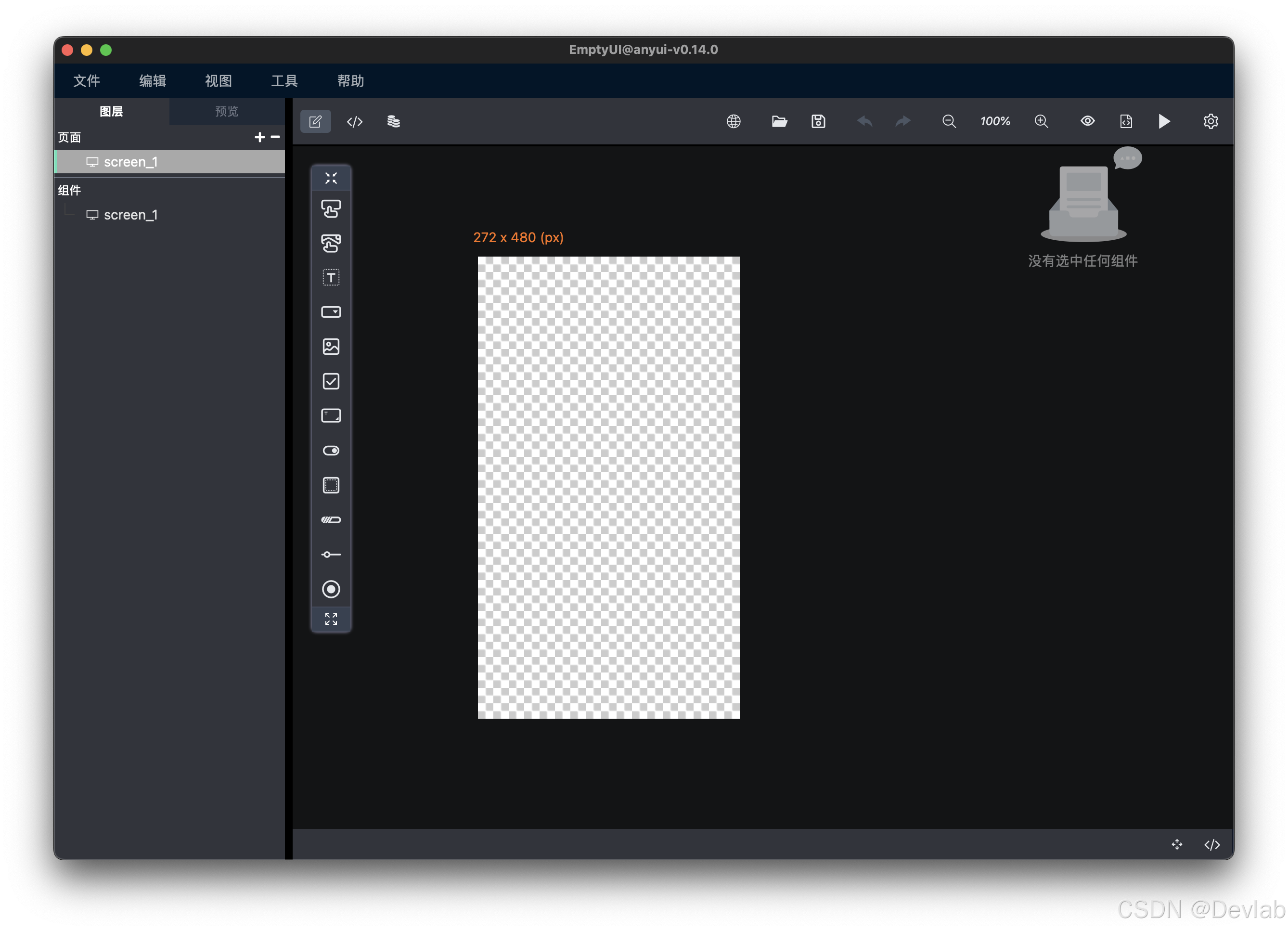This screenshot has height=931, width=1288.
Task: Zoom in the canvas
Action: click(1041, 122)
